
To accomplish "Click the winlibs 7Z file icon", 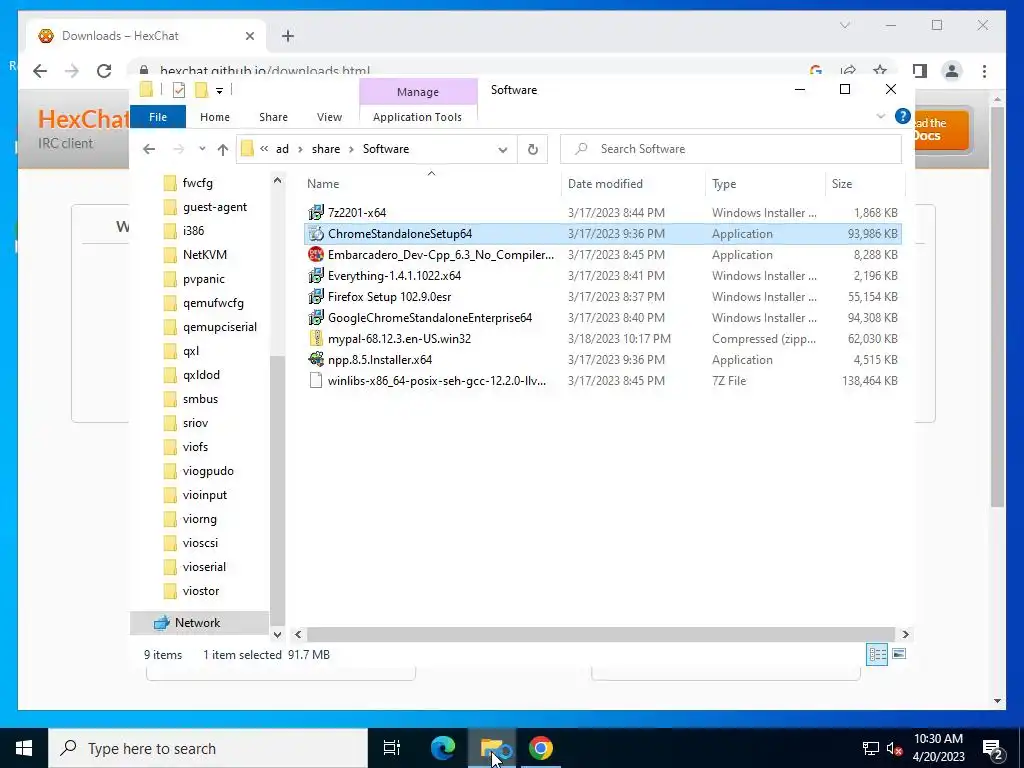I will point(316,381).
